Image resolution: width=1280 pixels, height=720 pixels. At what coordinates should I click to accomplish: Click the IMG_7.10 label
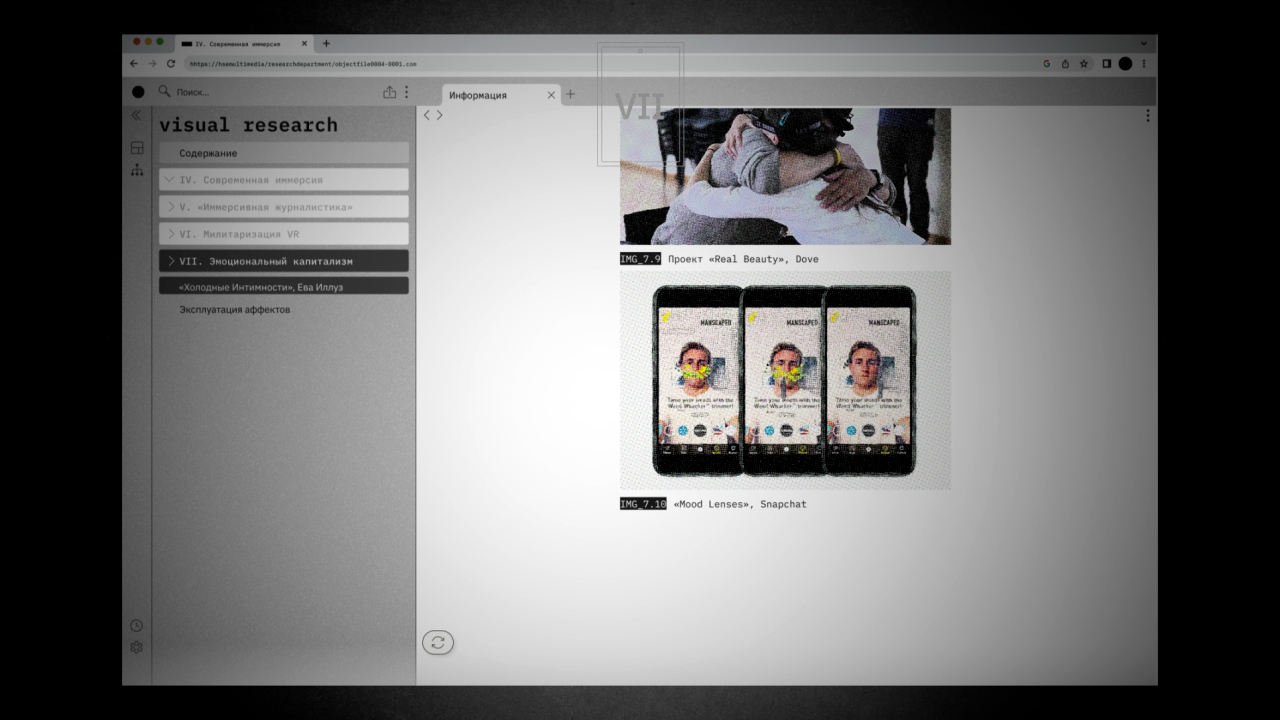[x=643, y=504]
